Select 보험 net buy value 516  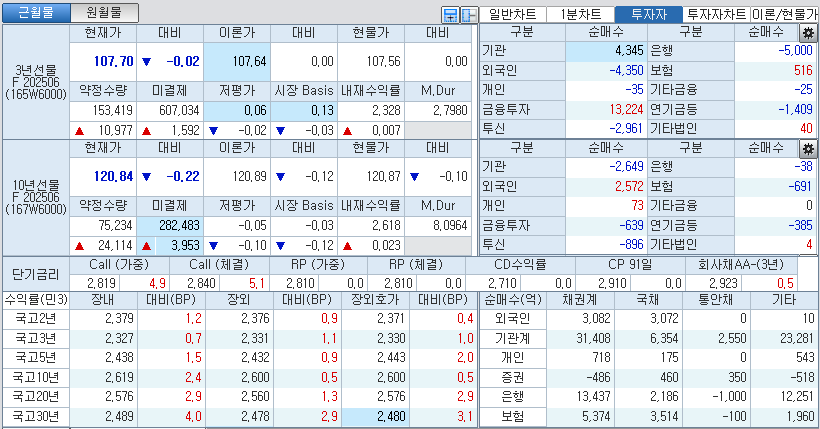click(775, 71)
